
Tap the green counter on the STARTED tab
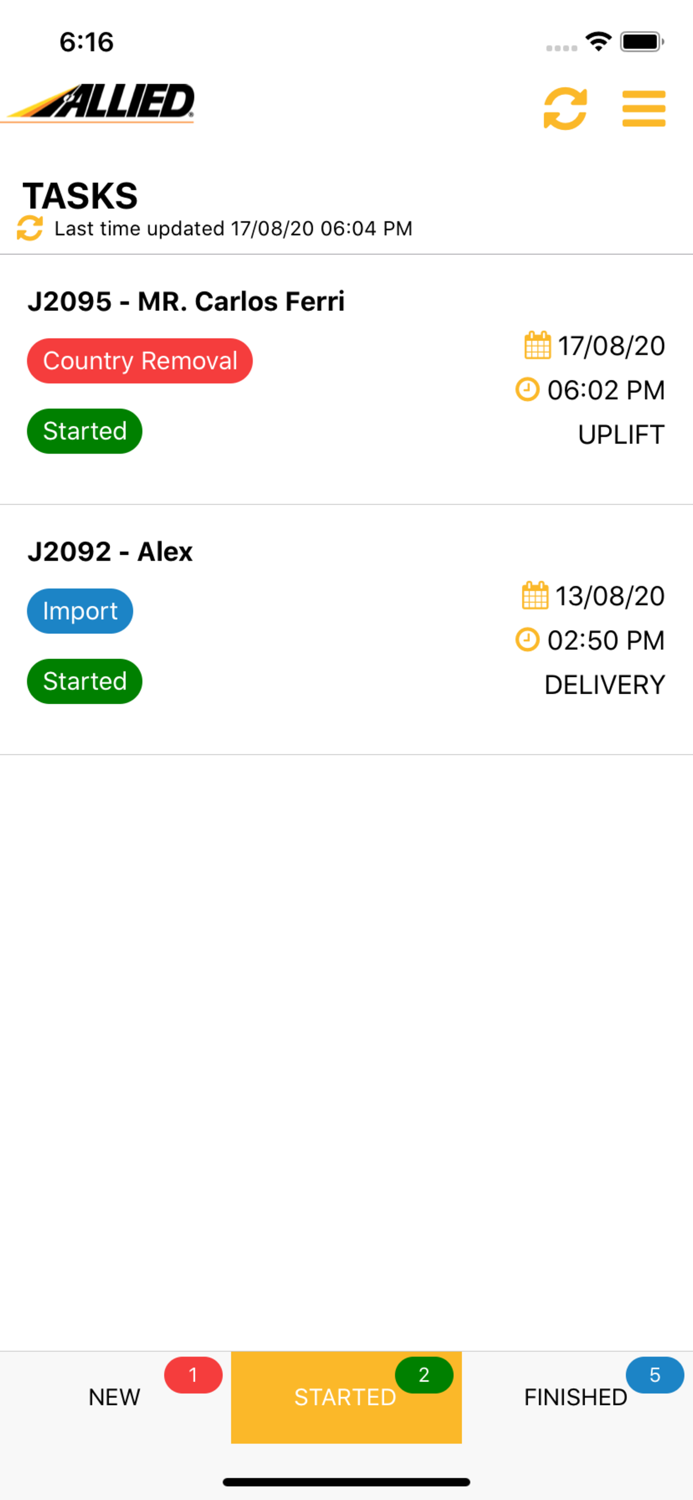pyautogui.click(x=424, y=1374)
